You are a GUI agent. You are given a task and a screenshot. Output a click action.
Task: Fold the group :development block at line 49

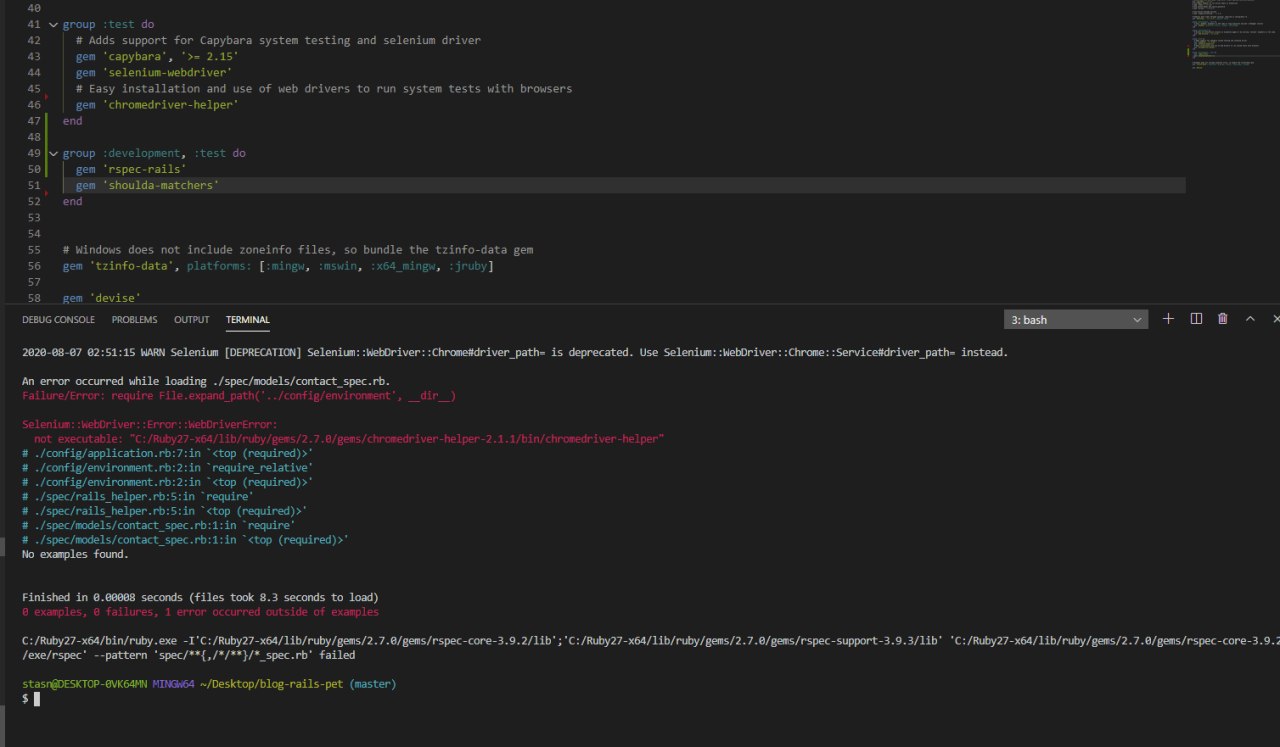pos(54,153)
